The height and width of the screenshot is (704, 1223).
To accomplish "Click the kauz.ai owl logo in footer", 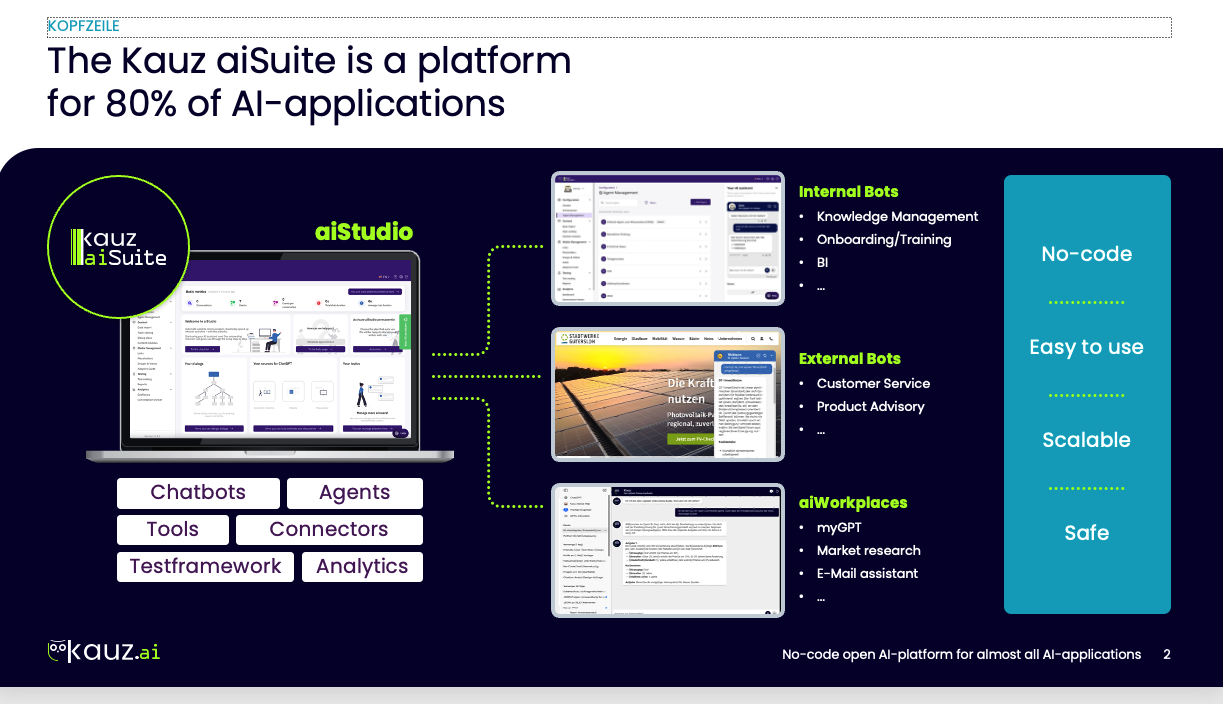I will pos(104,651).
